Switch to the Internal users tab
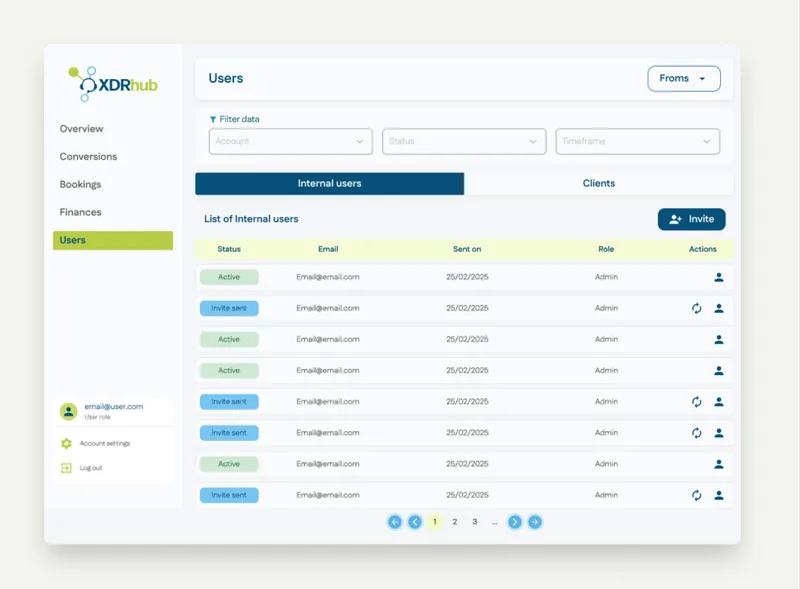This screenshot has height=589, width=800. 330,184
